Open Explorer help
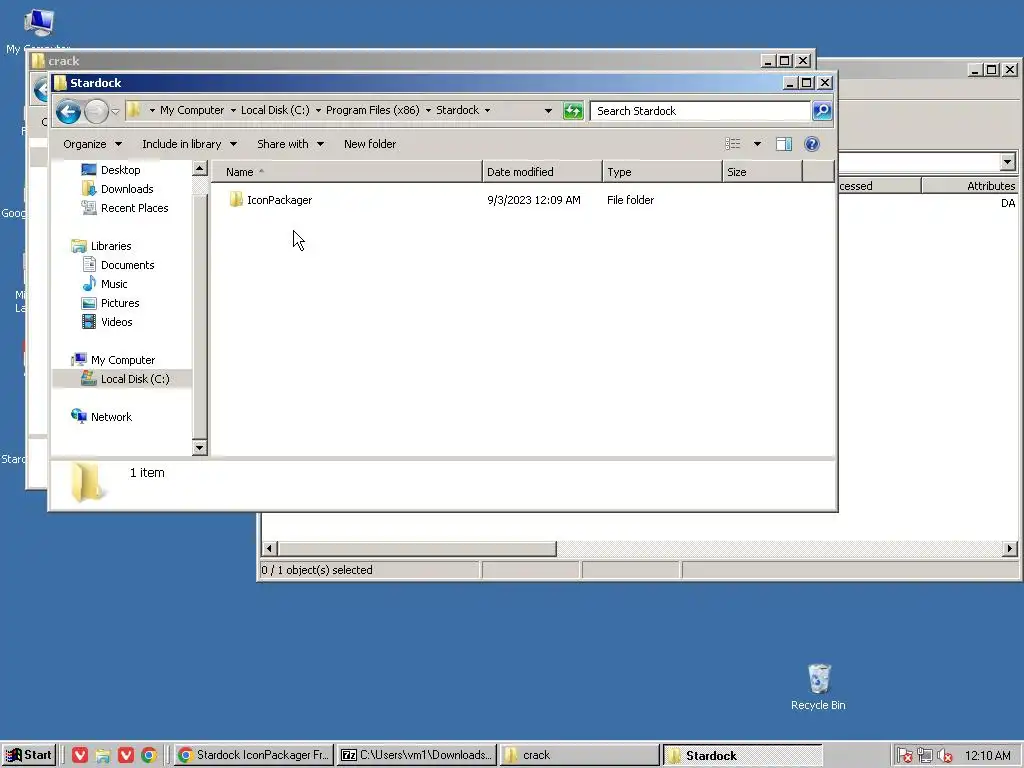The width and height of the screenshot is (1024, 768). click(812, 144)
